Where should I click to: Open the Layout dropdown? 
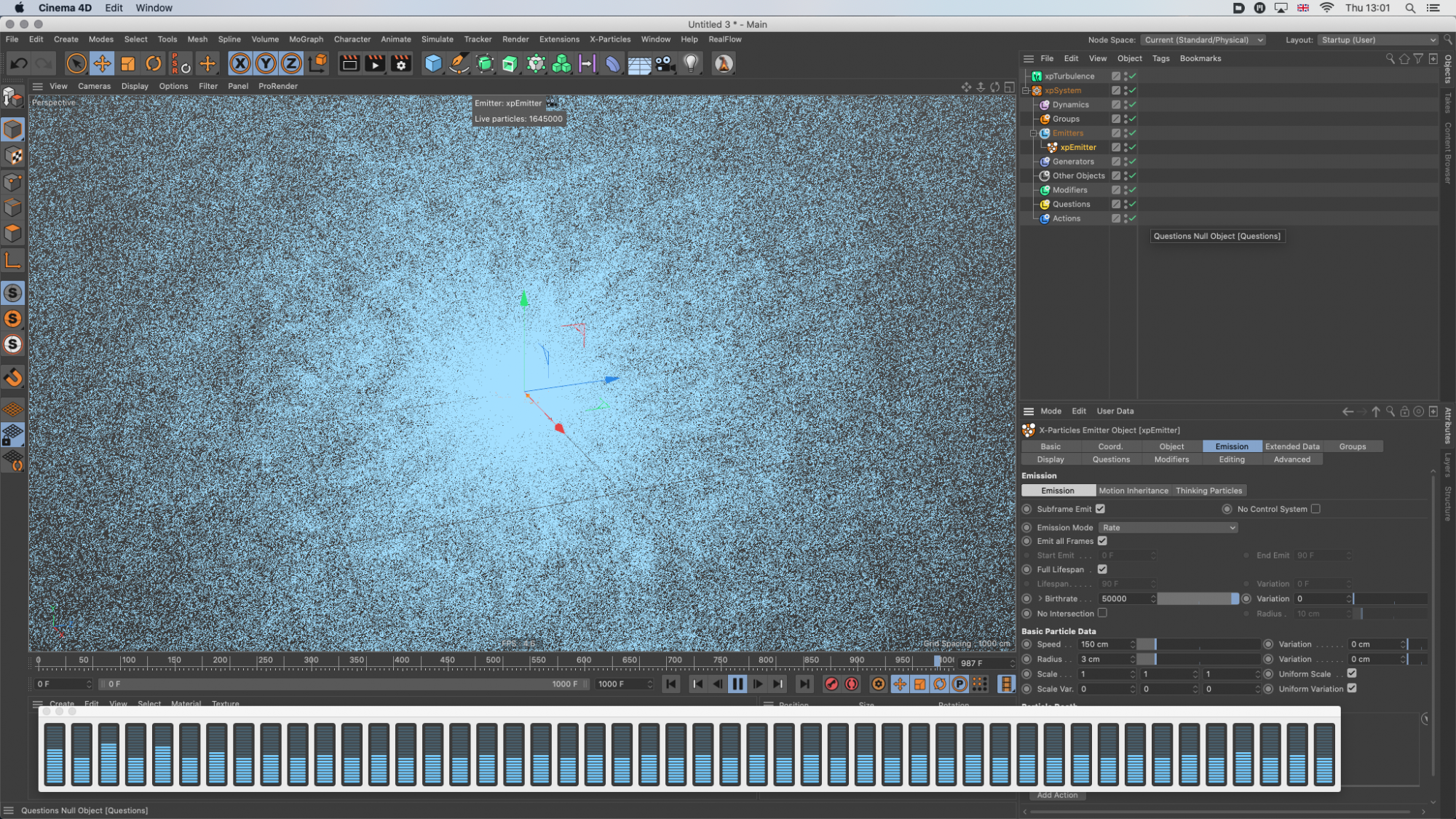click(1377, 40)
